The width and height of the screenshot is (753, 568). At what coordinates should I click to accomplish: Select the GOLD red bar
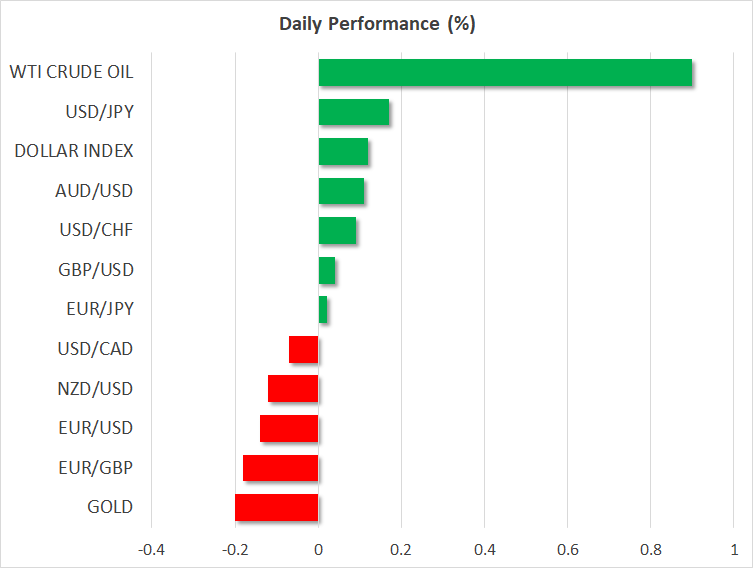point(277,507)
